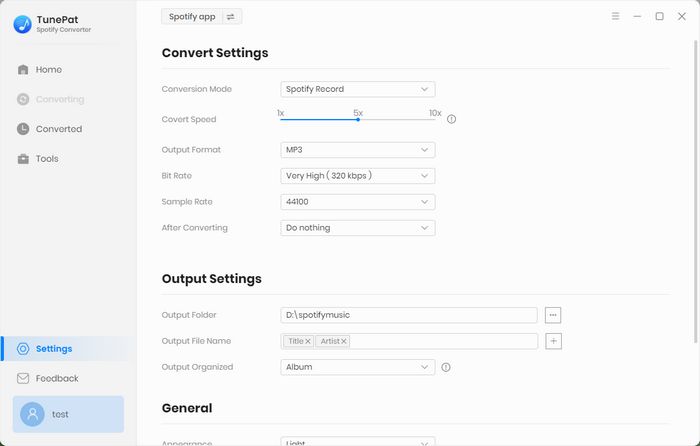Click the swap arrows next to Spotify app
The width and height of the screenshot is (700, 446).
click(230, 17)
